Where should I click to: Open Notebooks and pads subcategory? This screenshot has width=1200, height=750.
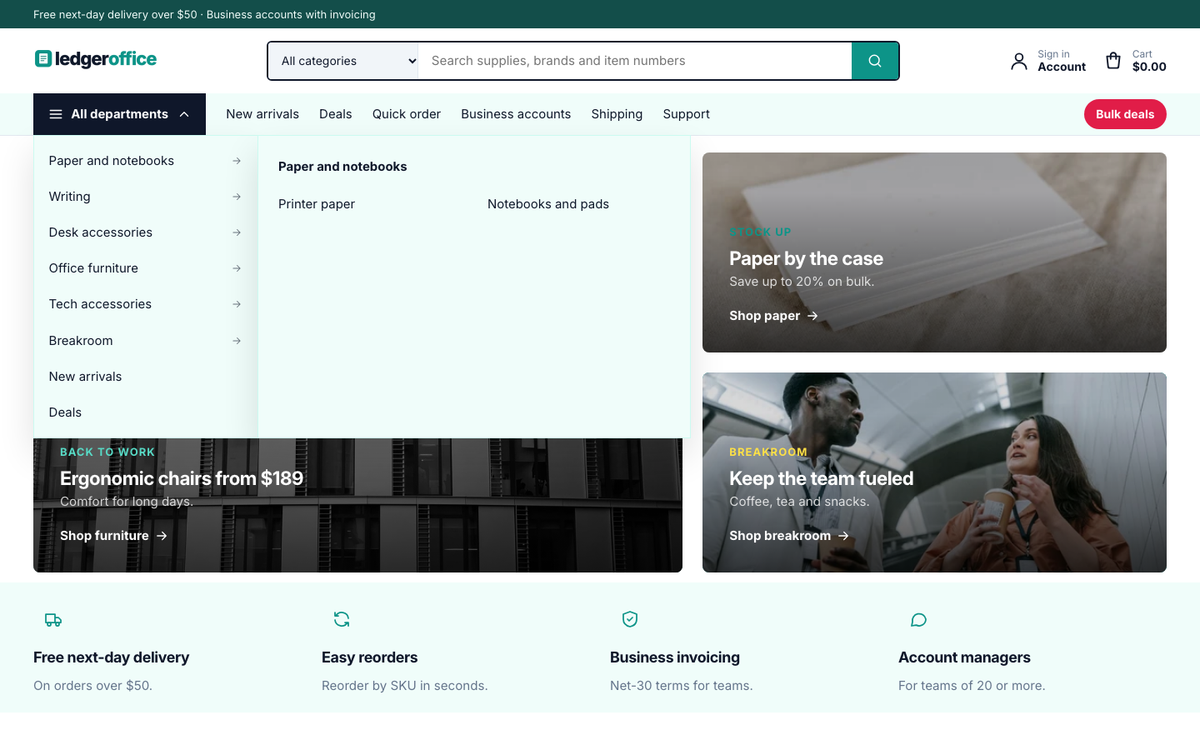click(548, 204)
